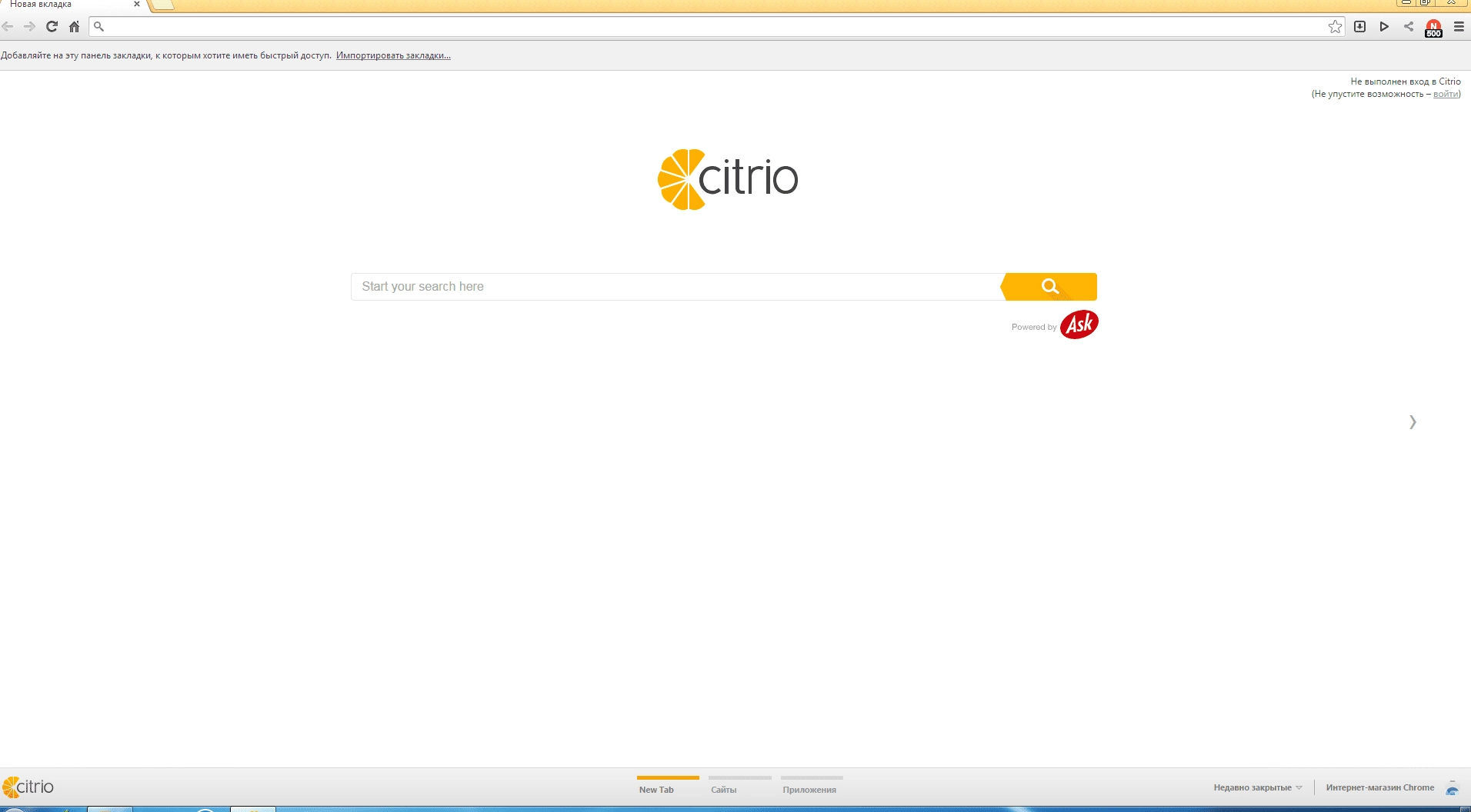Open the Citrio download manager icon
This screenshot has height=812, width=1471.
1359,26
